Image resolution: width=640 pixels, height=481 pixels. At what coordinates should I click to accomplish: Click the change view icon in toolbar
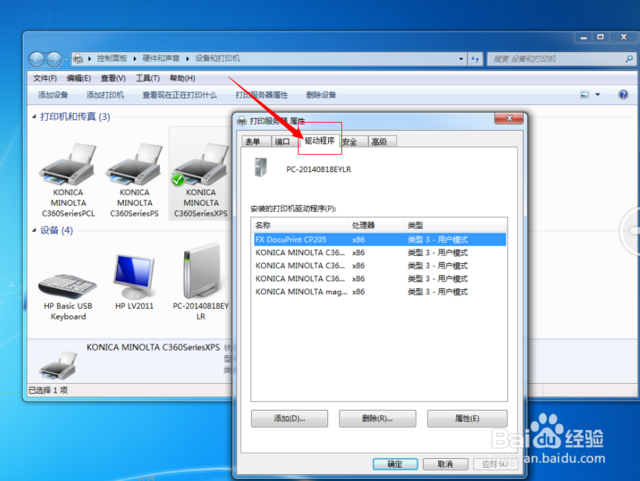(x=584, y=95)
